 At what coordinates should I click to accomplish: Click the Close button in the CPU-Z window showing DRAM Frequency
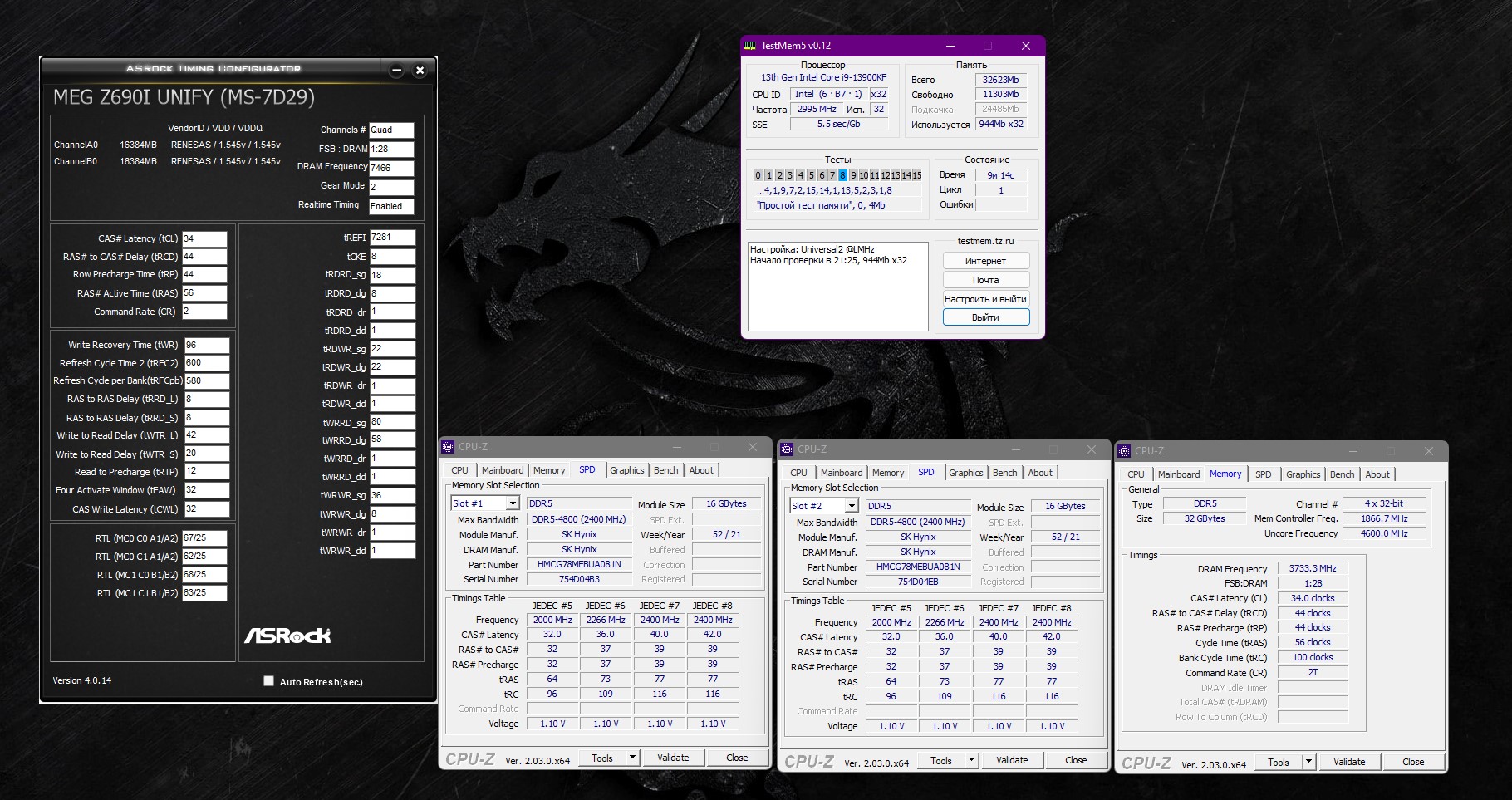pos(1413,762)
